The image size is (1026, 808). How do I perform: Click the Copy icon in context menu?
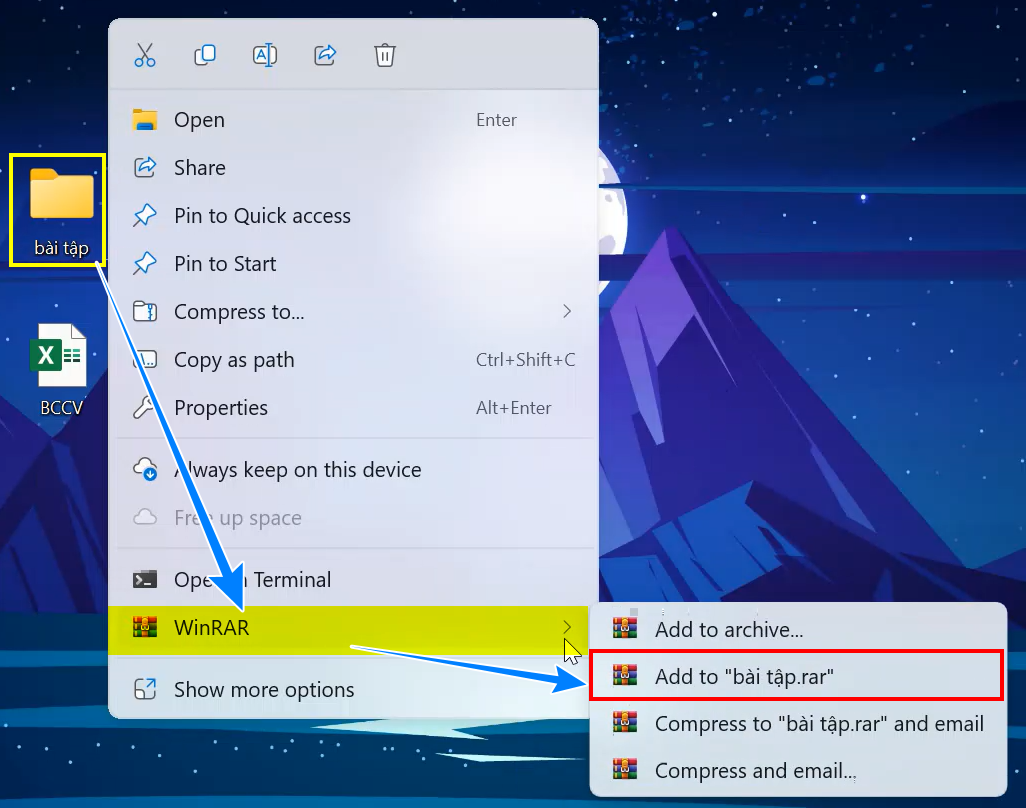pyautogui.click(x=205, y=55)
